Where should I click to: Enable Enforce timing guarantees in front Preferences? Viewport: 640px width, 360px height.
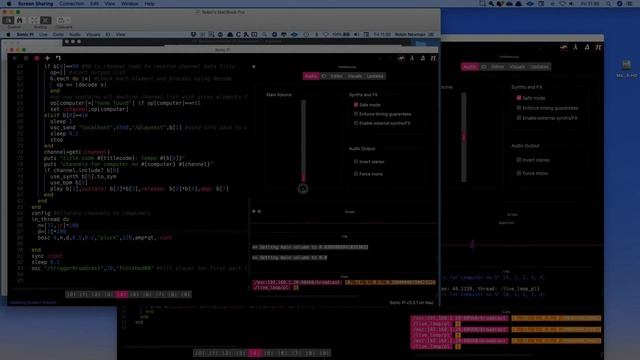point(356,114)
